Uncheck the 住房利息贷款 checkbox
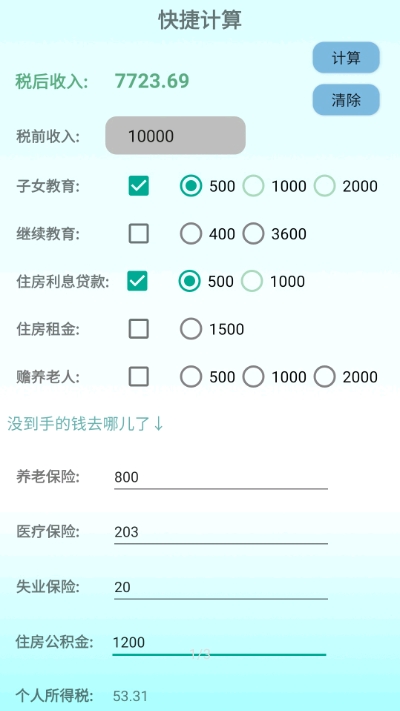 pos(137,281)
